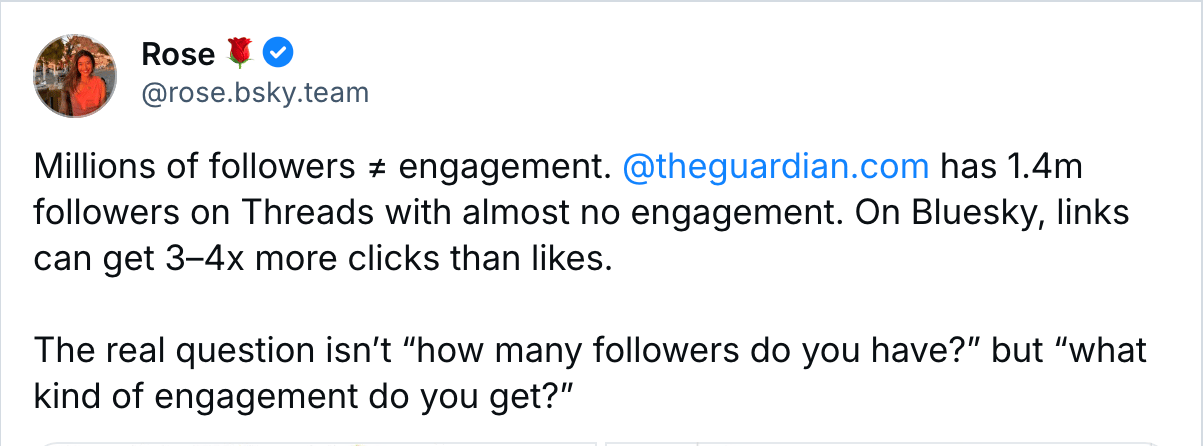Click the 'how many followers do you have?' quote
The width and height of the screenshot is (1204, 446).
pos(684,352)
